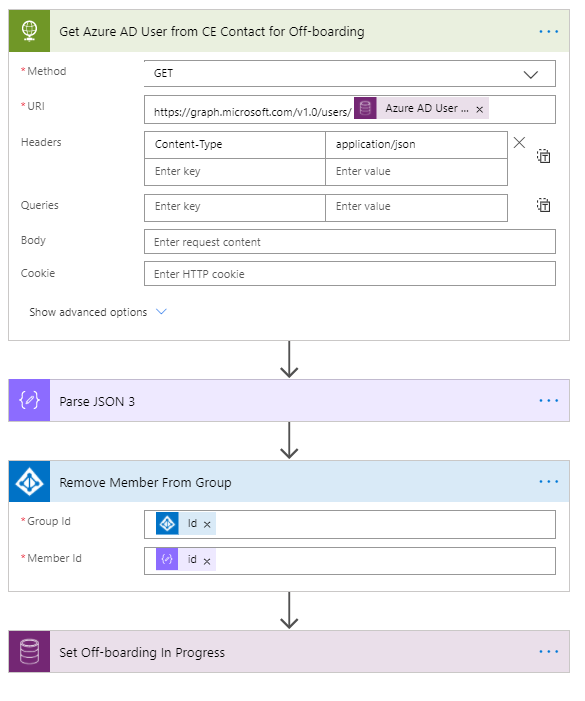This screenshot has height=701, width=585.
Task: Click the Azure AD diamond icon
Action: tap(29, 482)
